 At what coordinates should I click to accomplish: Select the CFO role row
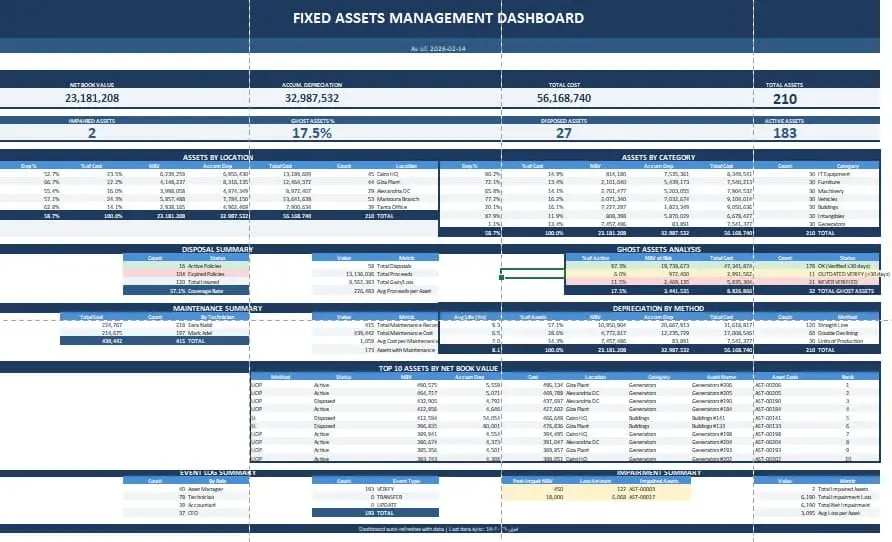pos(186,512)
